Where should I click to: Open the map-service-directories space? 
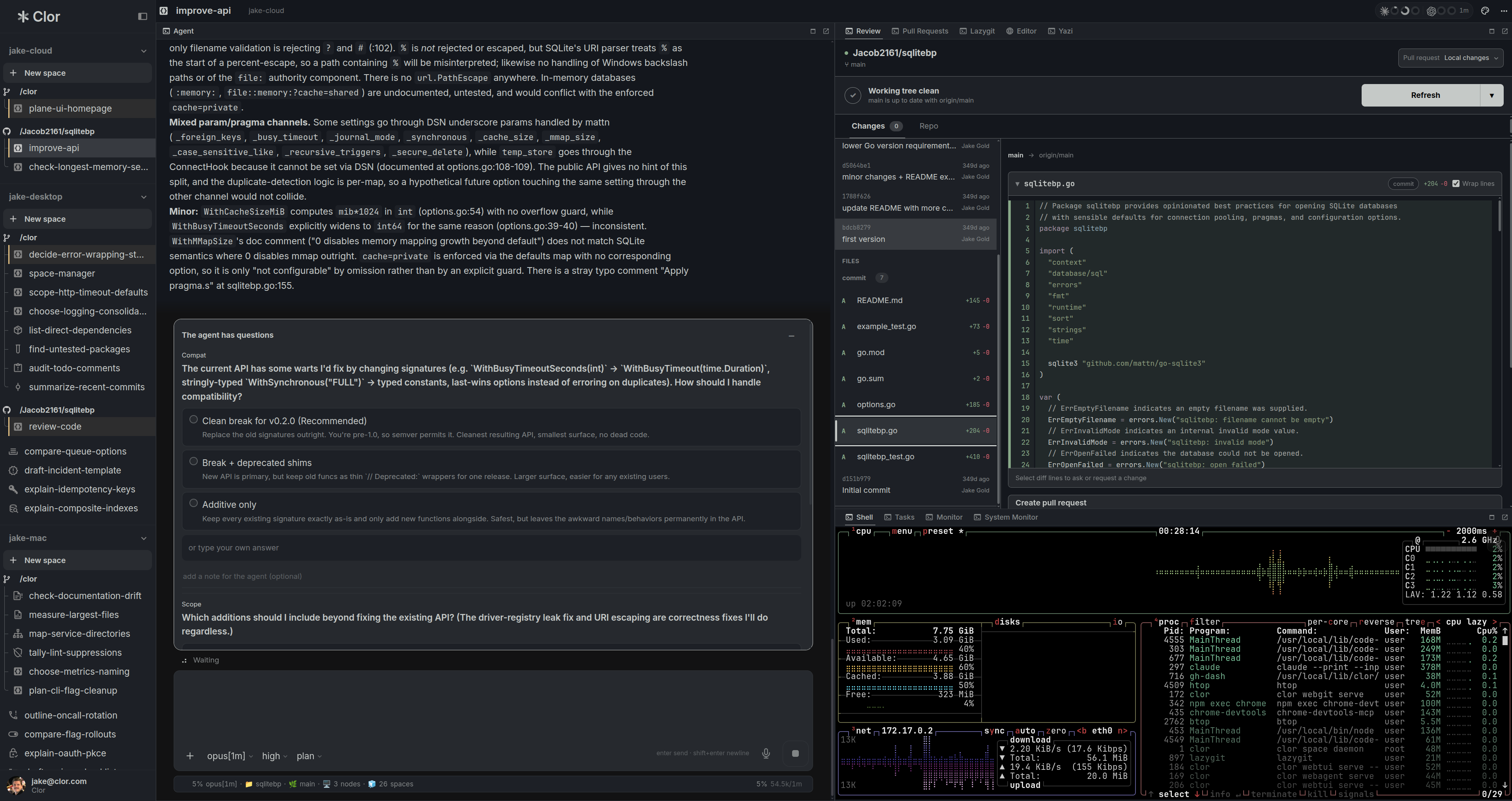point(82,634)
